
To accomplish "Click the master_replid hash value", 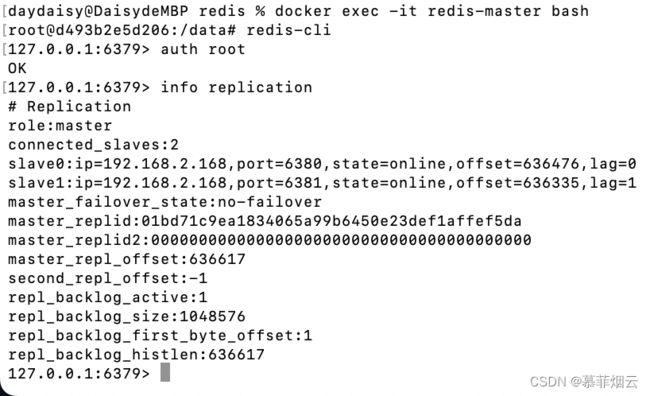I will pyautogui.click(x=332, y=221).
